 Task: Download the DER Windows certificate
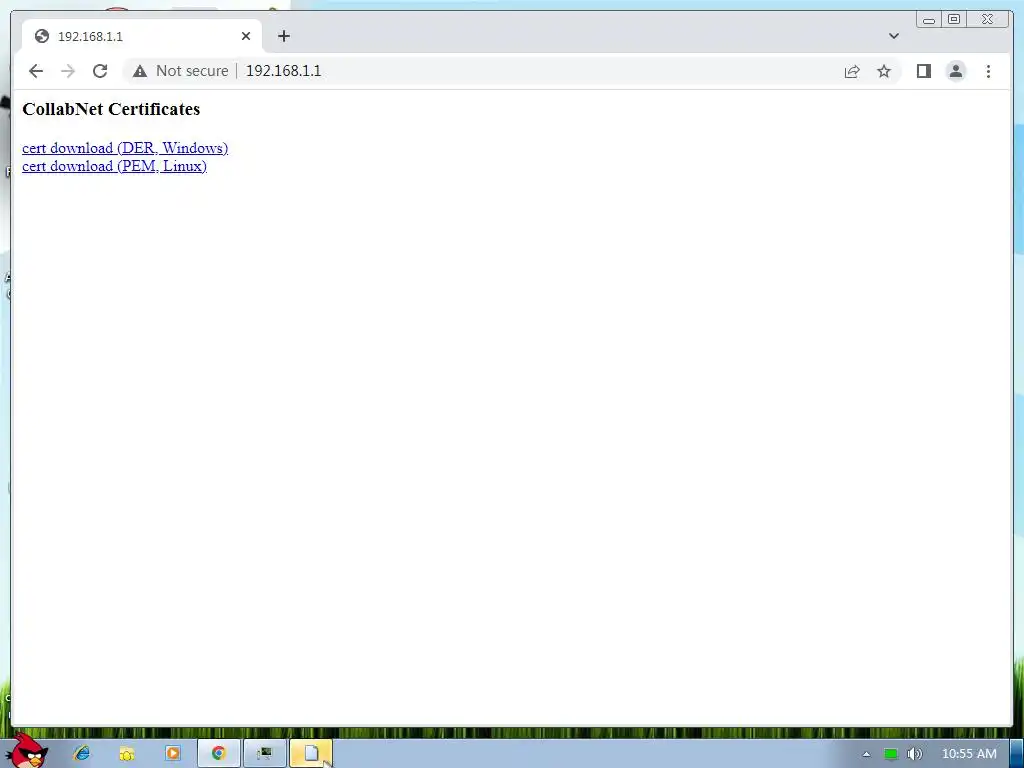(125, 148)
